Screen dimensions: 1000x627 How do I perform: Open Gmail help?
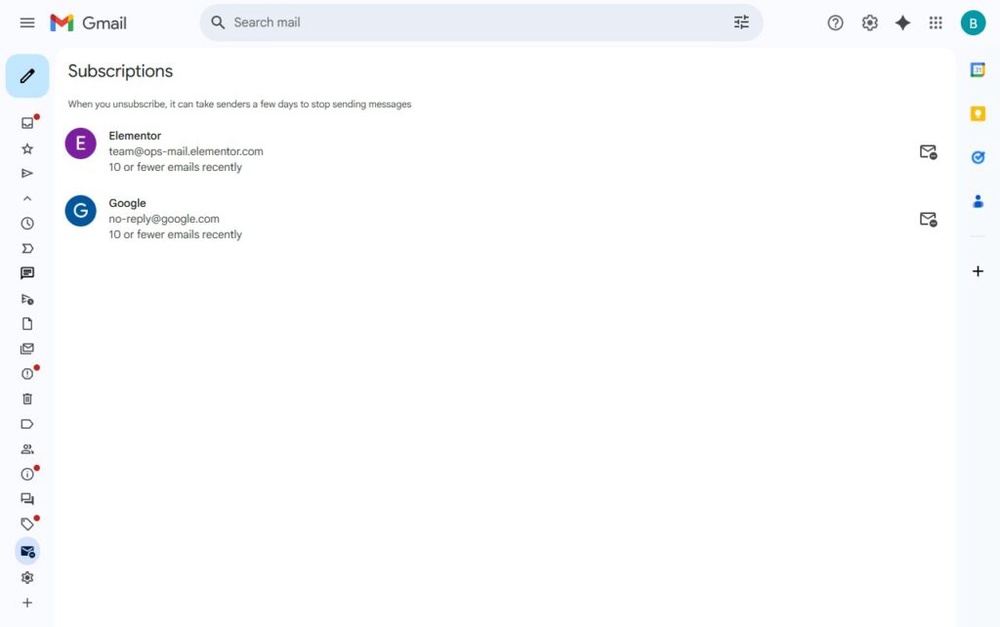click(x=835, y=22)
